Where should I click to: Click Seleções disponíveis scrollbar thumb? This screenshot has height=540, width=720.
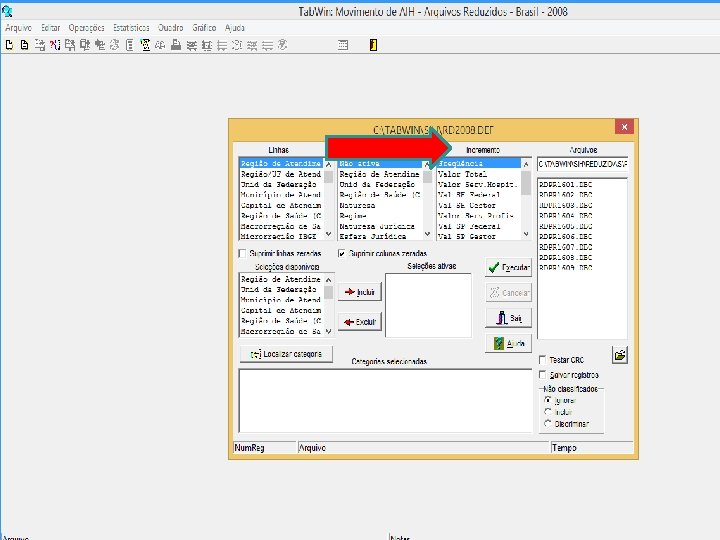point(328,292)
